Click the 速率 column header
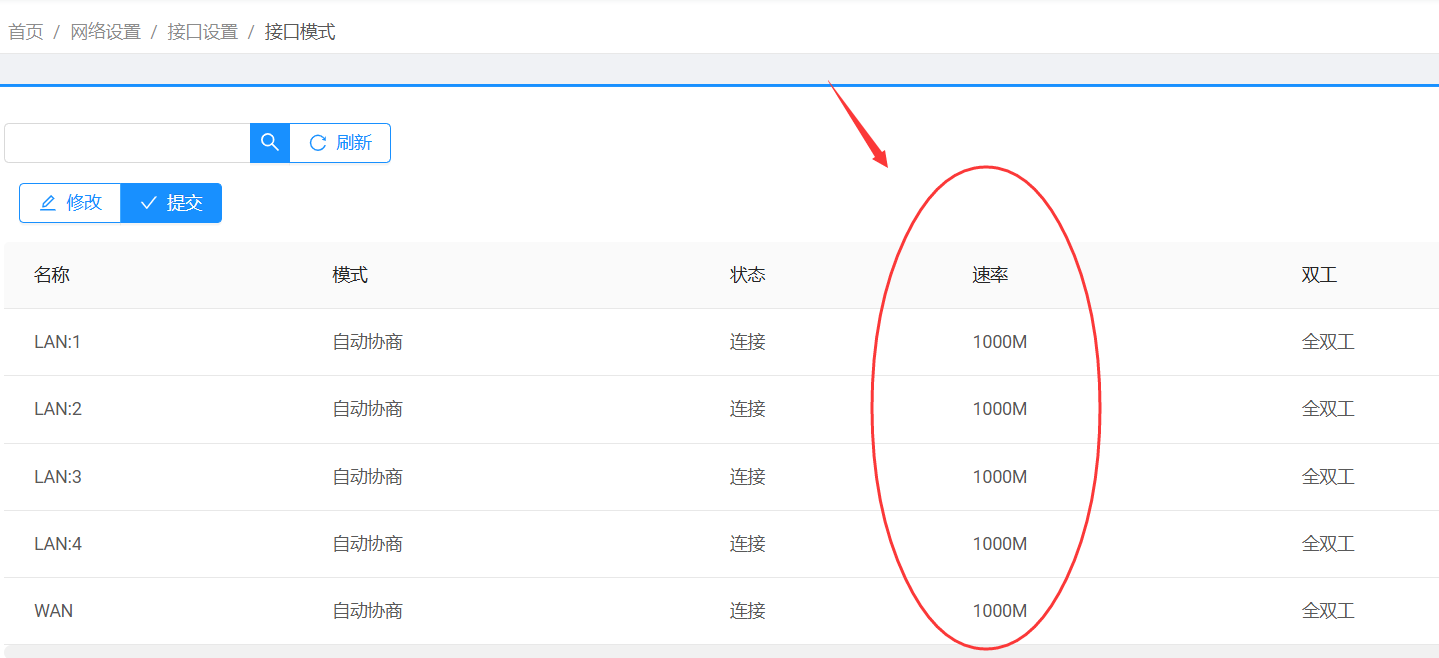 click(x=989, y=275)
